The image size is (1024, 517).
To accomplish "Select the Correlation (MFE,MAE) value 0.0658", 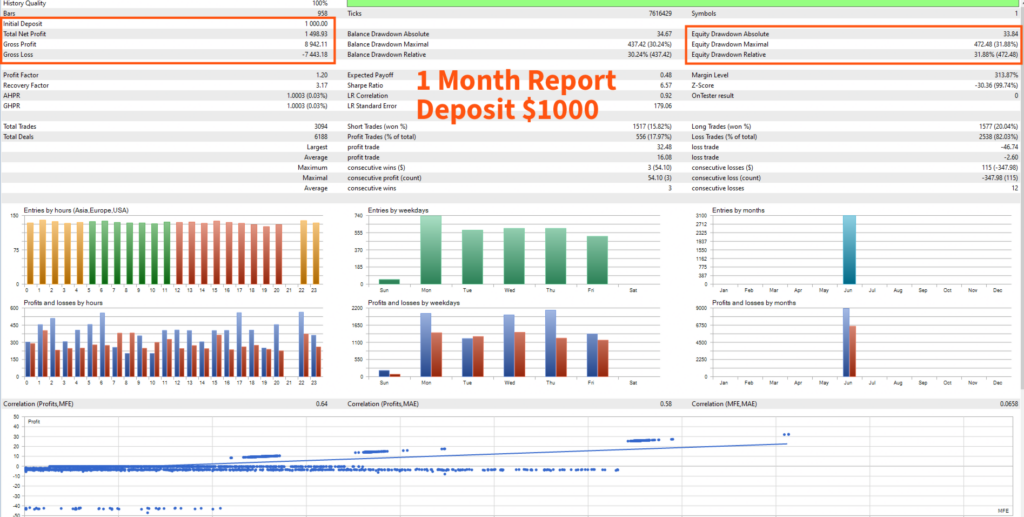I will pyautogui.click(x=1009, y=404).
